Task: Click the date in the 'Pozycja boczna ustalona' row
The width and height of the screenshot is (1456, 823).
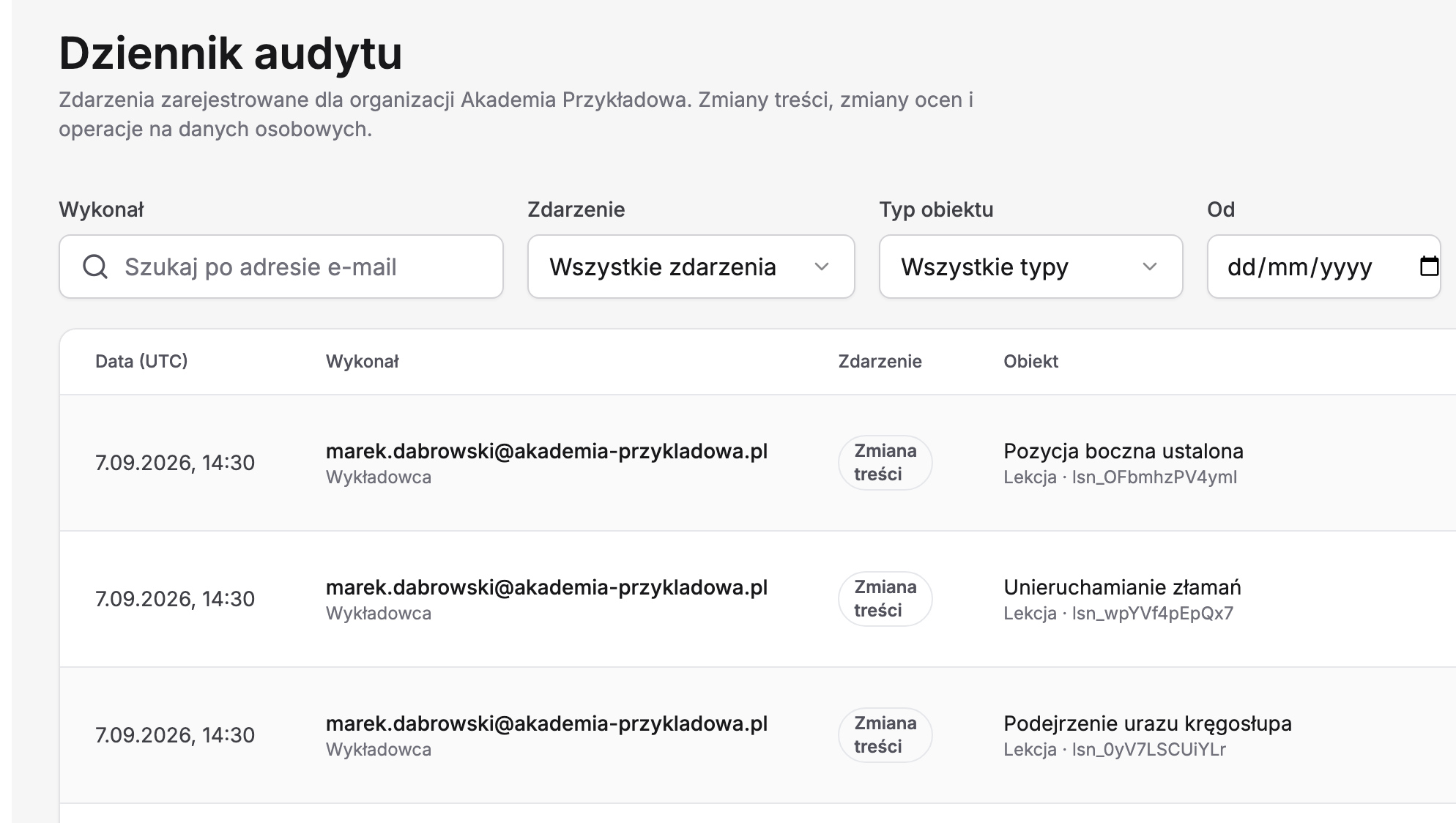Action: click(x=175, y=463)
